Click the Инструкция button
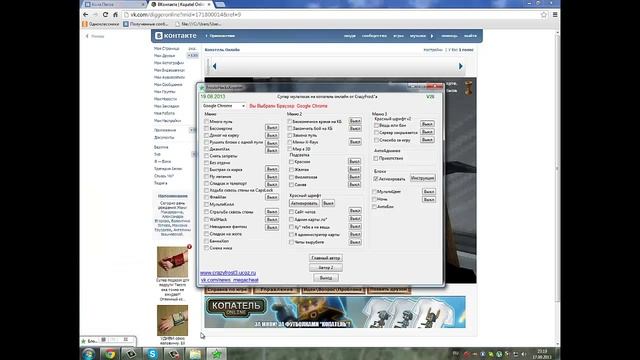Screen dimensions: 640x360 coord(422,178)
